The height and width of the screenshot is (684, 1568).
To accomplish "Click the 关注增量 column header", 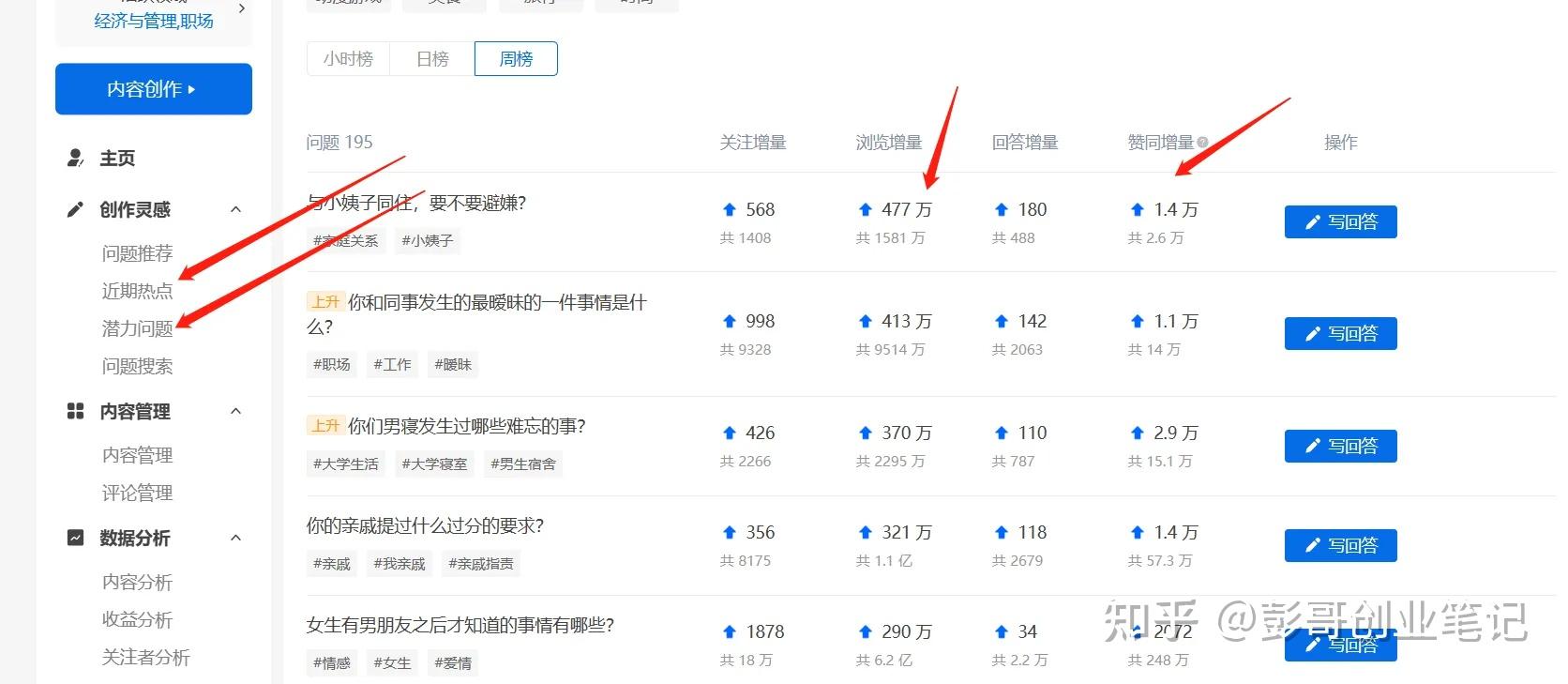I will coord(753,143).
